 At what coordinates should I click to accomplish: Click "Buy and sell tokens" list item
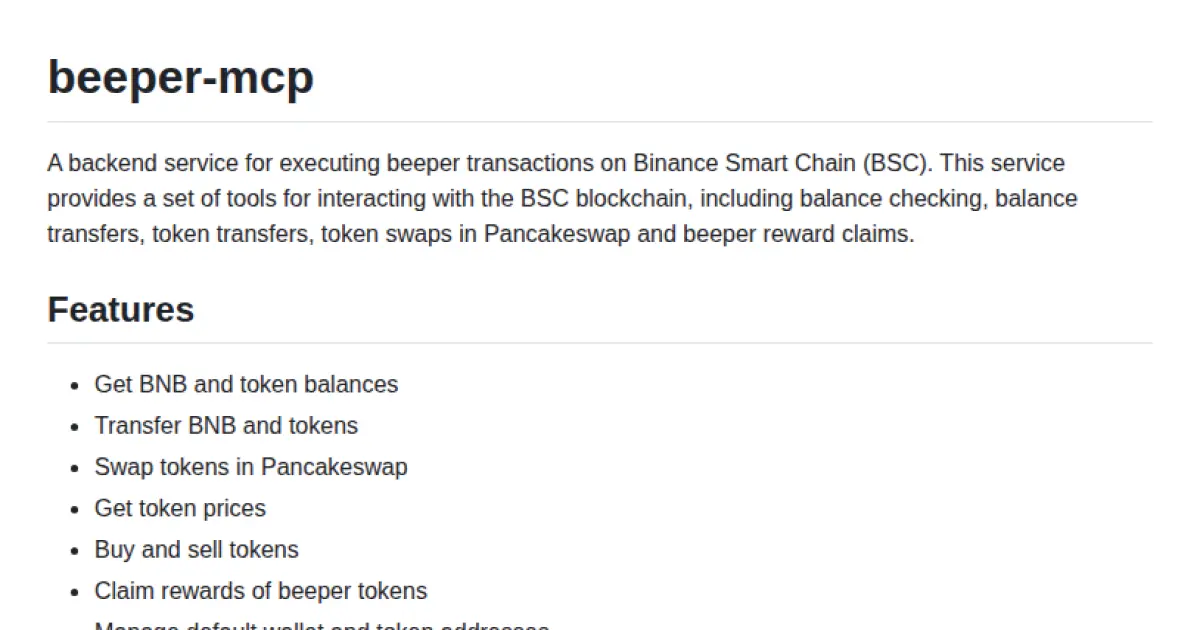tap(196, 550)
